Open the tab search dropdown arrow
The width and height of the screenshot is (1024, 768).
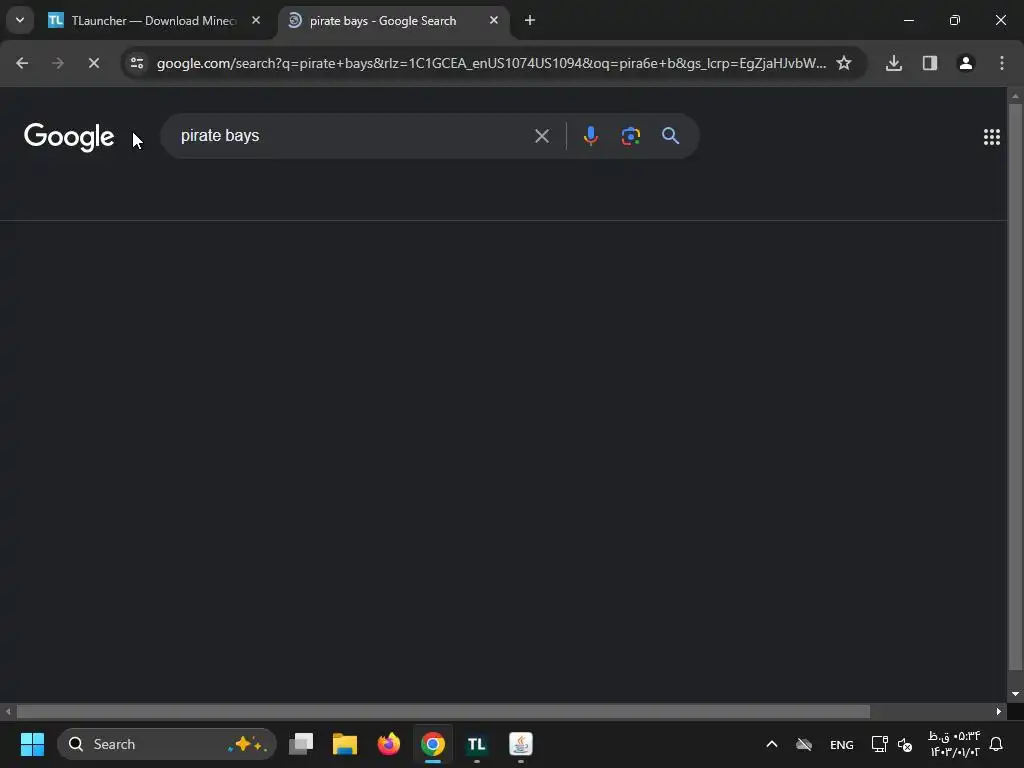(20, 20)
